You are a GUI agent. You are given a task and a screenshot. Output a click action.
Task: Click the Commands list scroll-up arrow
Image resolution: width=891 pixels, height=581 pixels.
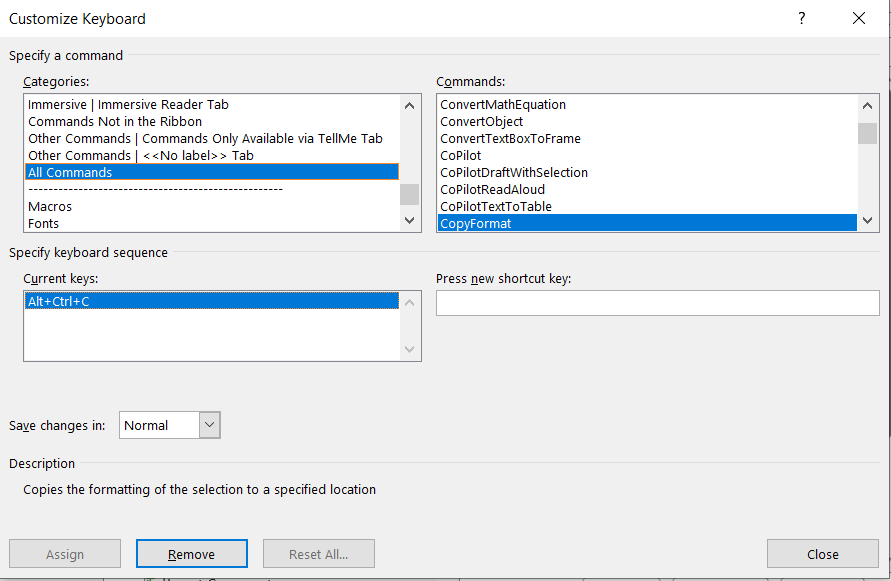click(x=869, y=104)
